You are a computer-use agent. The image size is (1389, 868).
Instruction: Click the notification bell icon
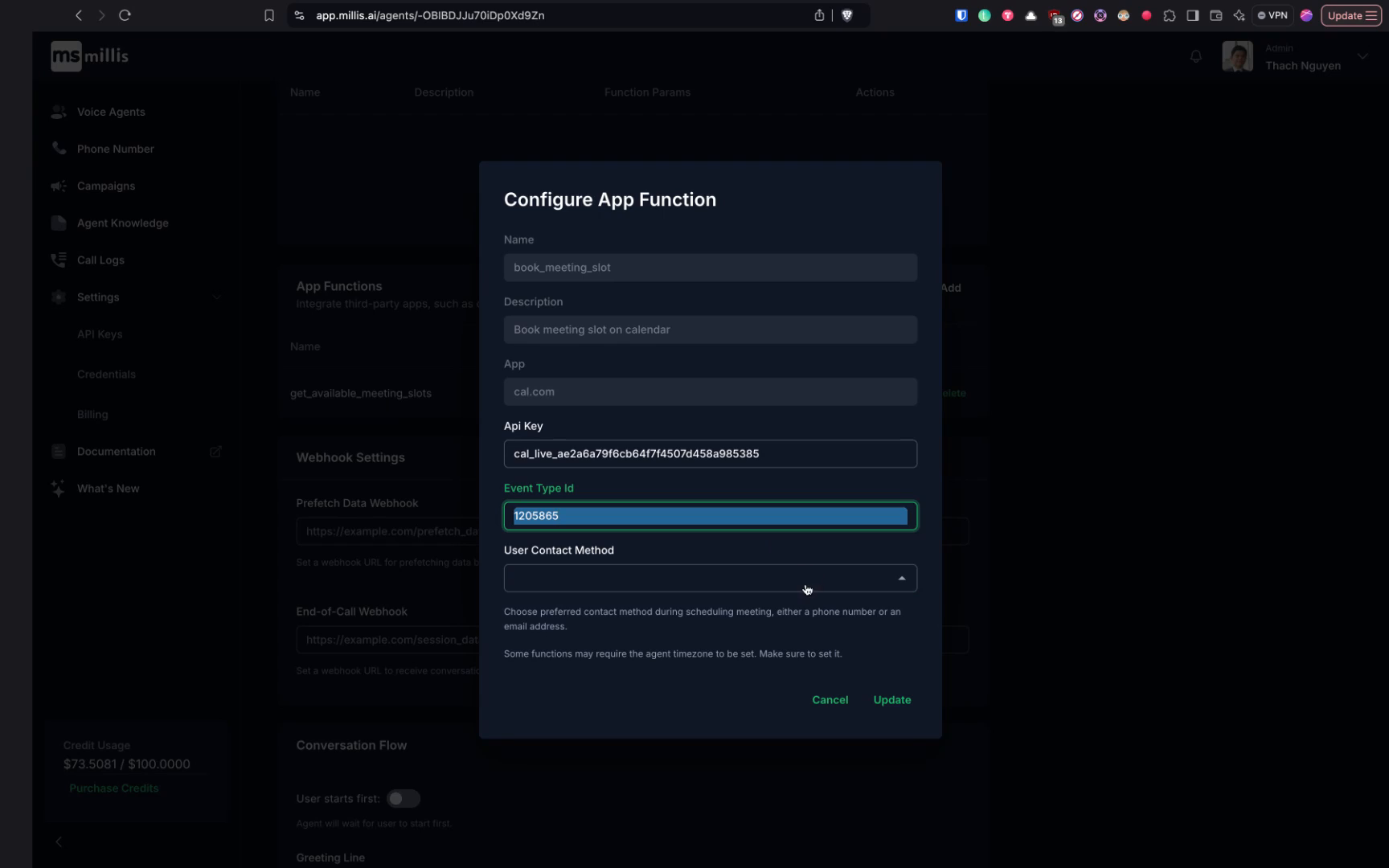(1196, 56)
